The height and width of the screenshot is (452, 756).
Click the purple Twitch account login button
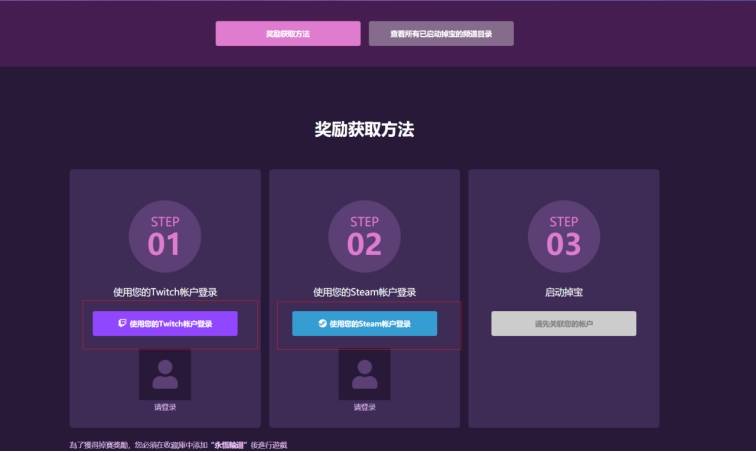(x=165, y=324)
